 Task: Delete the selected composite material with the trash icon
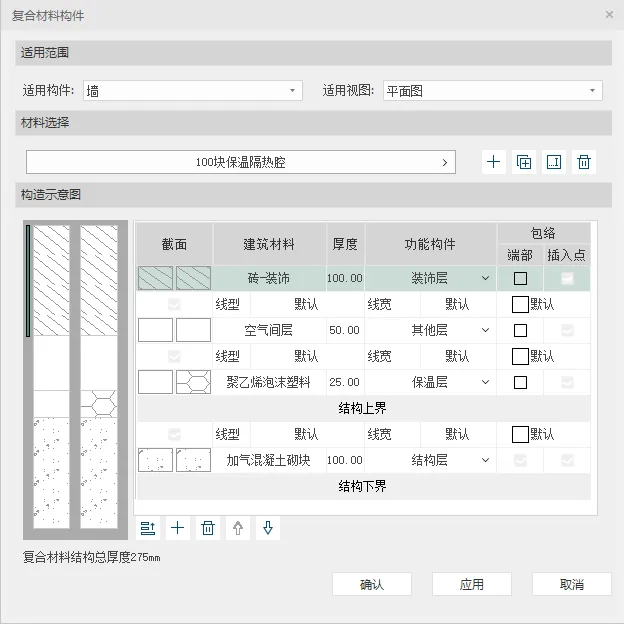(x=585, y=162)
